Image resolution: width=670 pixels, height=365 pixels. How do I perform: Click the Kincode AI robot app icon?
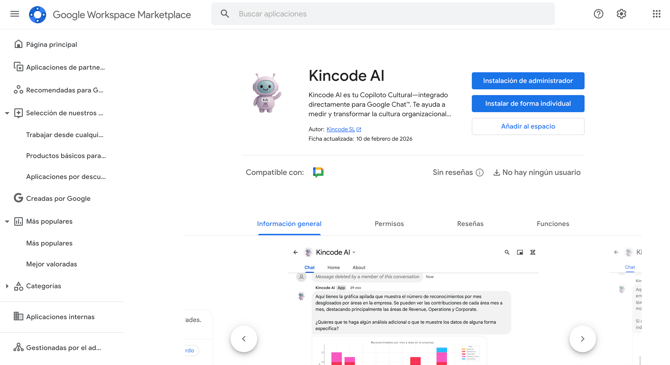coord(267,93)
